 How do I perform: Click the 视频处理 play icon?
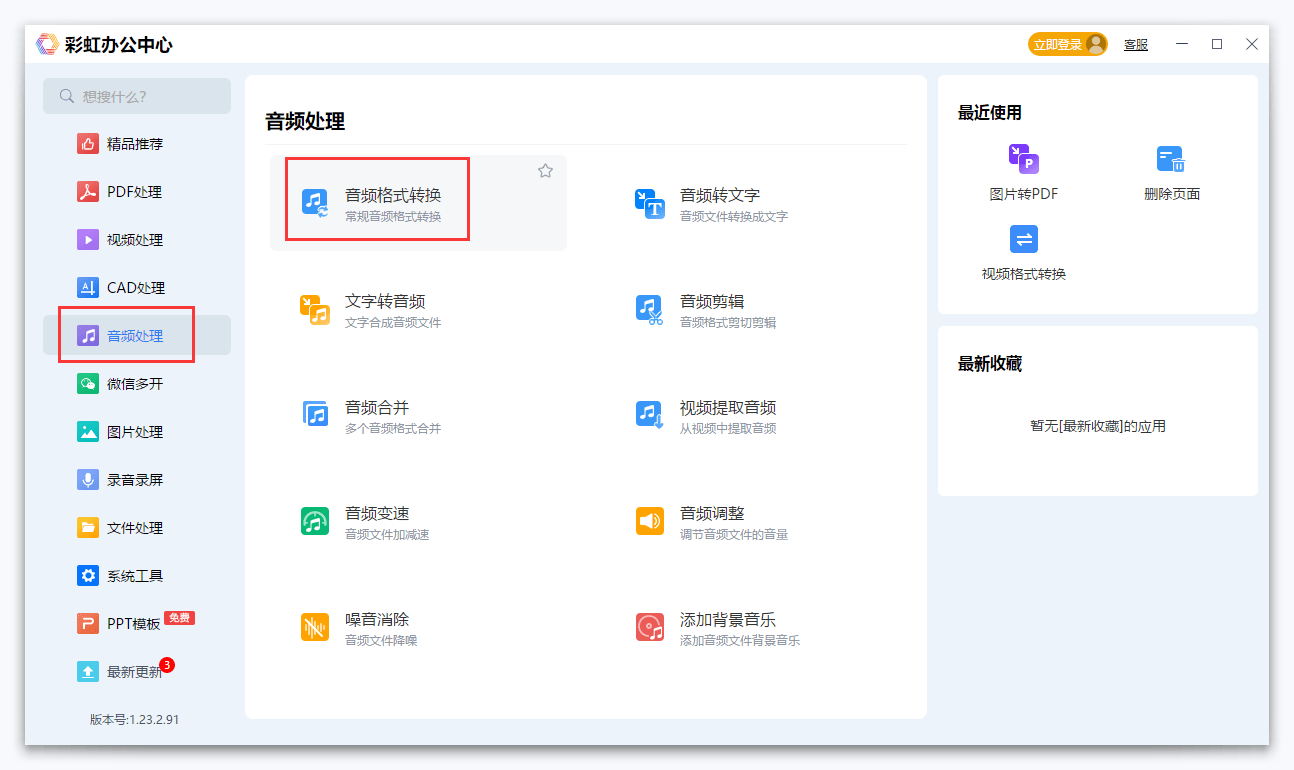88,239
